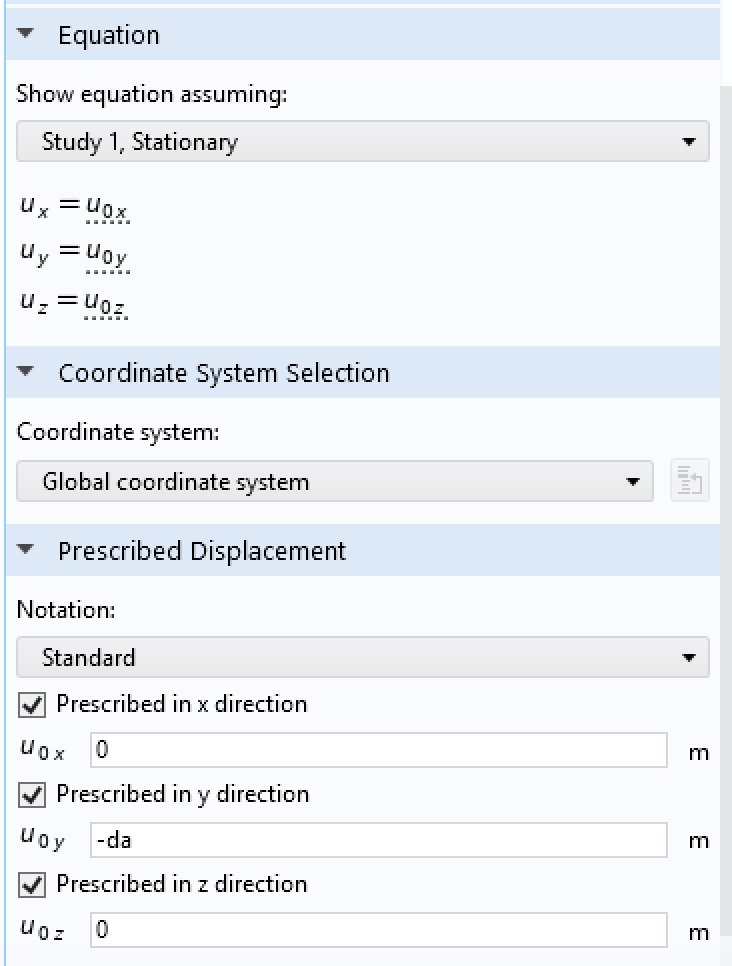Screen dimensions: 732x966
Task: Click the u0x input field containing 0
Action: click(378, 751)
